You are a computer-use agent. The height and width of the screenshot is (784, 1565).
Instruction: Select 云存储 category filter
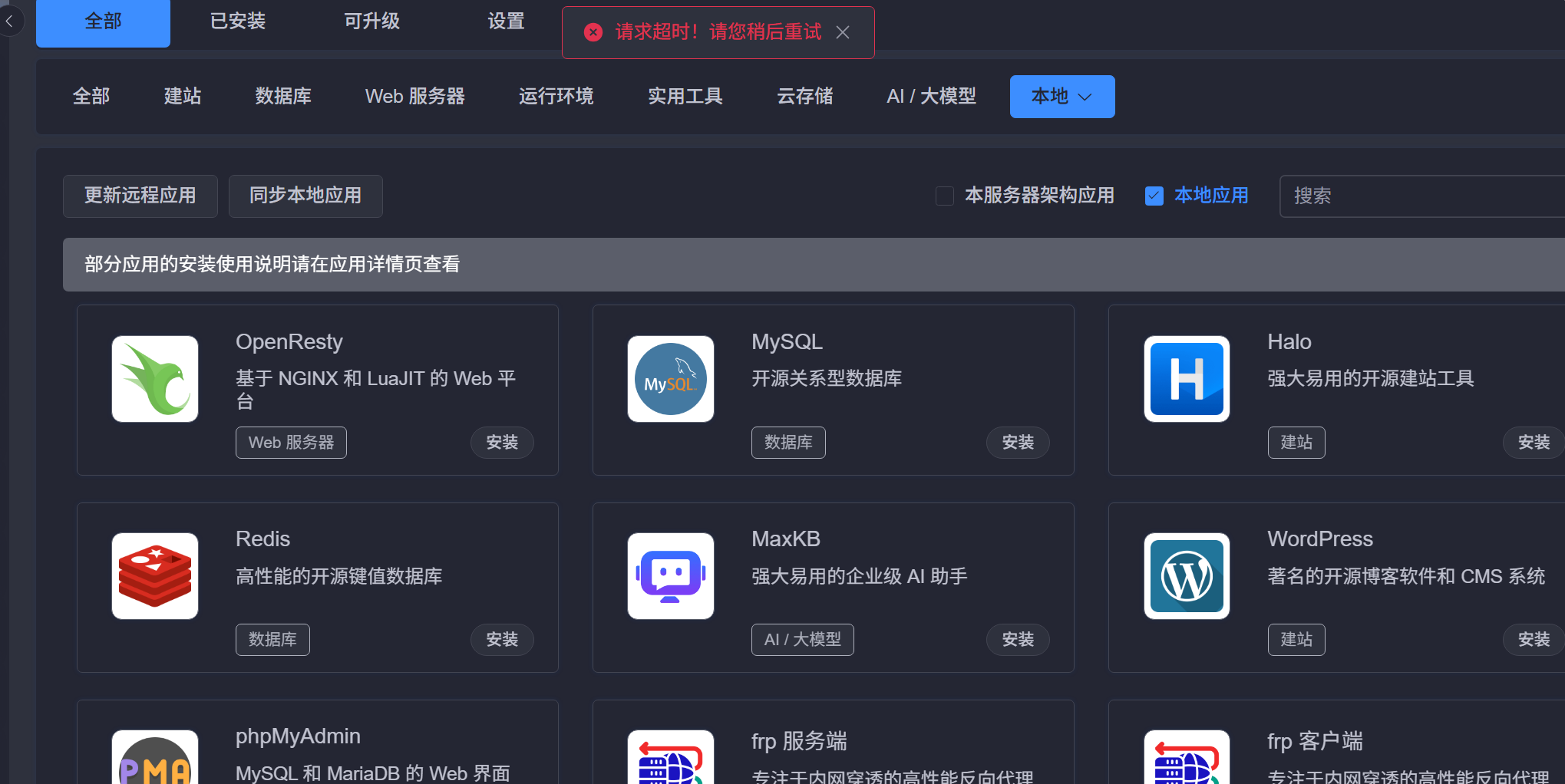pyautogui.click(x=805, y=97)
